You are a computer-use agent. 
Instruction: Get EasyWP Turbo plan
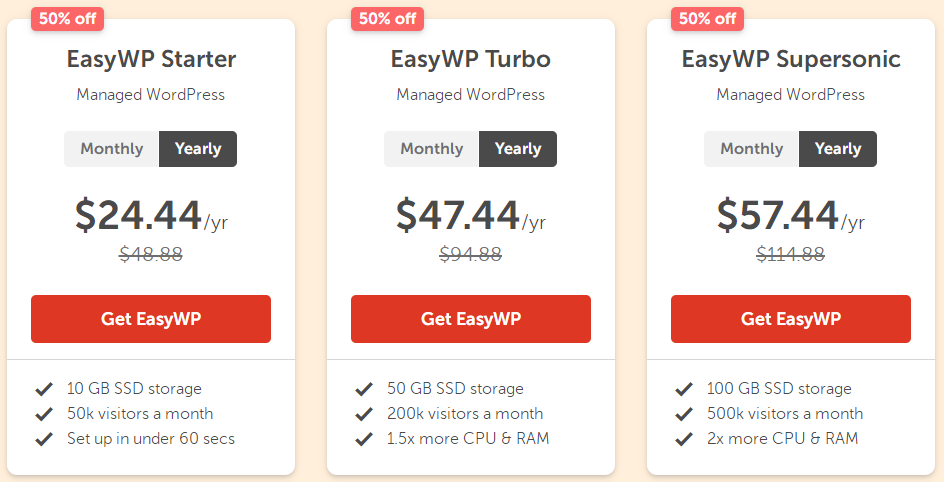click(x=471, y=319)
